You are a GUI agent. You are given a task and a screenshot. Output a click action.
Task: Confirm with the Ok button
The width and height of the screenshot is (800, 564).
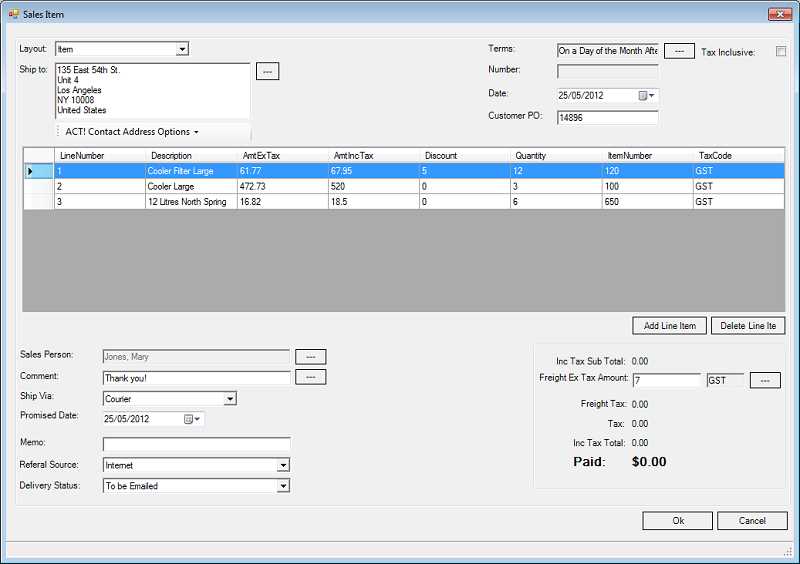pyautogui.click(x=678, y=521)
